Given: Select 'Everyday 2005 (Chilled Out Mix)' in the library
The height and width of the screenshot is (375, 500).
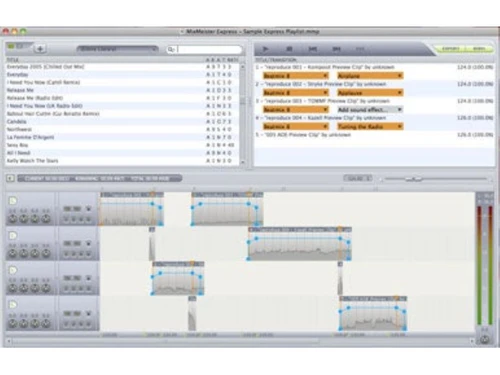Looking at the screenshot, I should pyautogui.click(x=122, y=67).
